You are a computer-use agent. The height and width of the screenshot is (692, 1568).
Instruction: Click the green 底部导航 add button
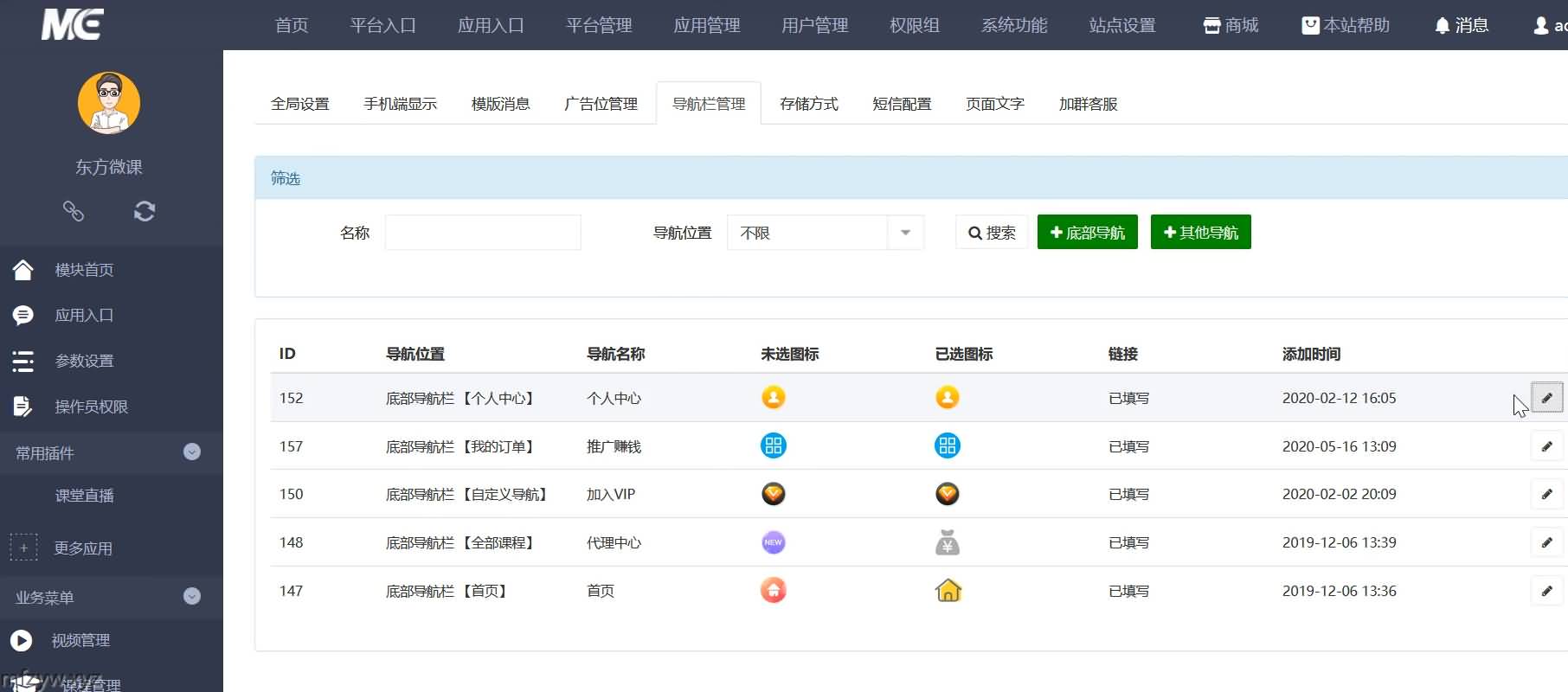coord(1087,233)
